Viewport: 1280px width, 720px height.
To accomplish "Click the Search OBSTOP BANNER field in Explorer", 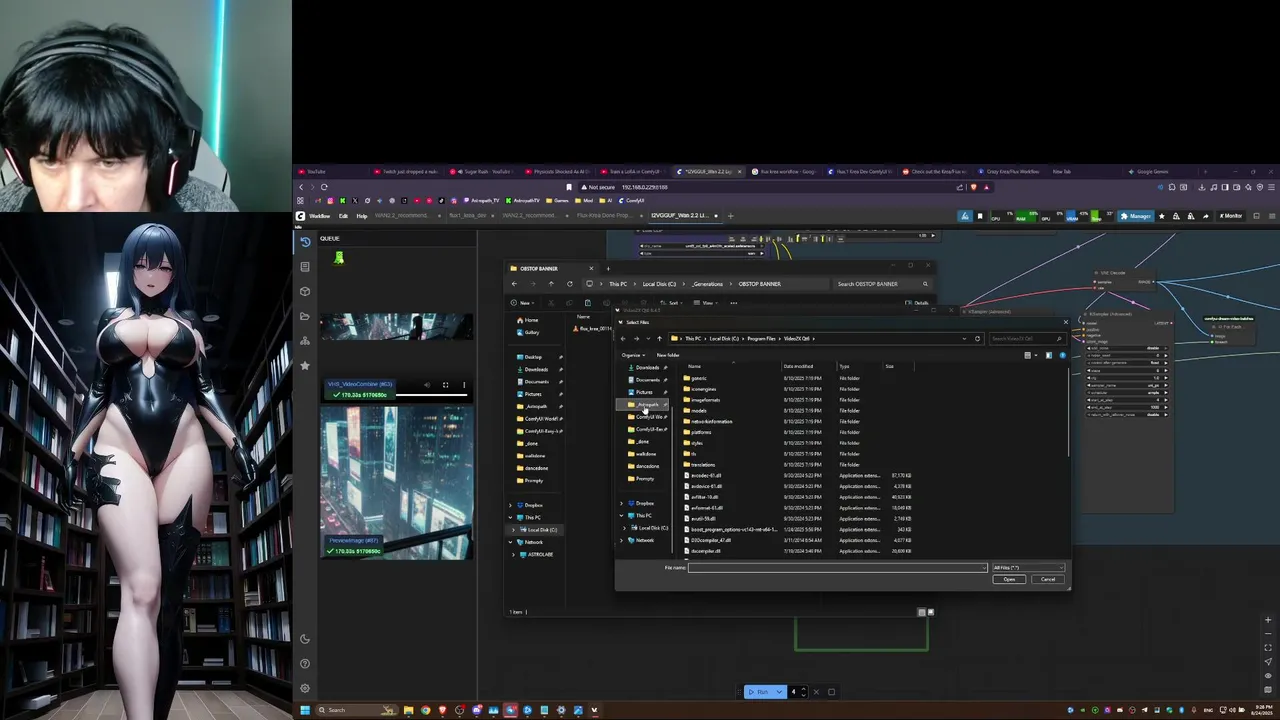I will coord(883,284).
